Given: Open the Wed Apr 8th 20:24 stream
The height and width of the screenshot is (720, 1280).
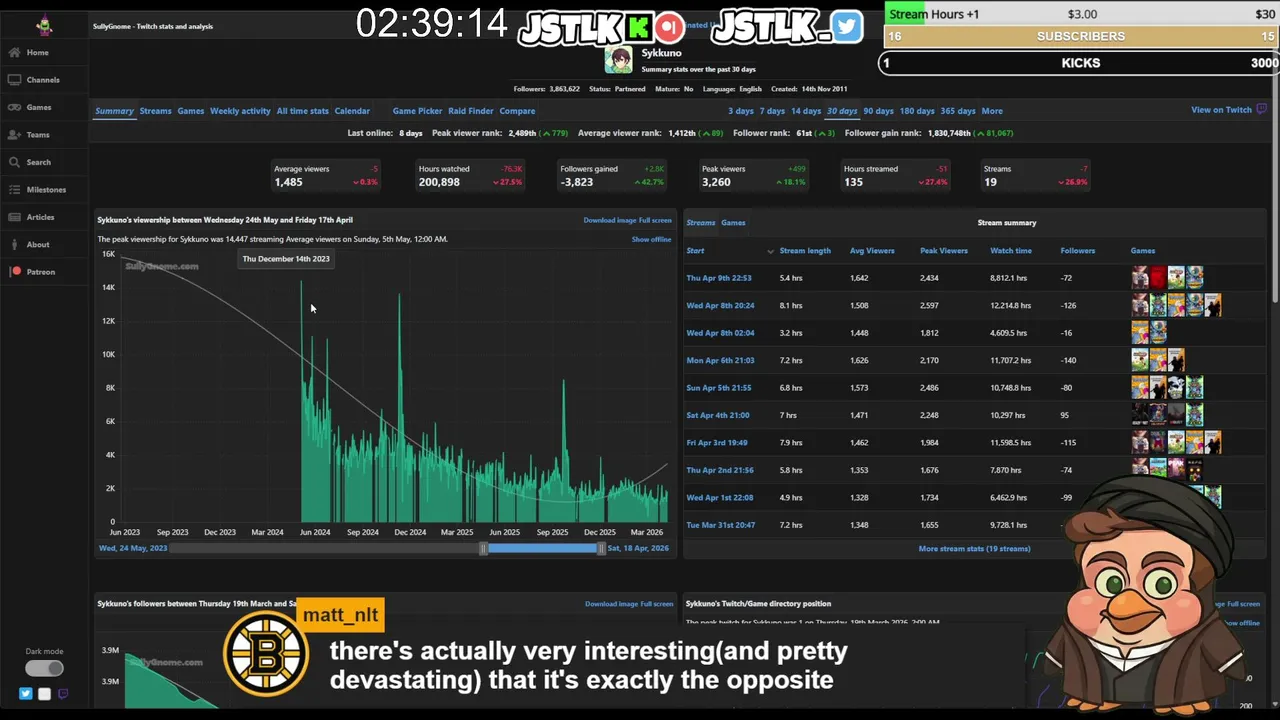Looking at the screenshot, I should tap(720, 306).
